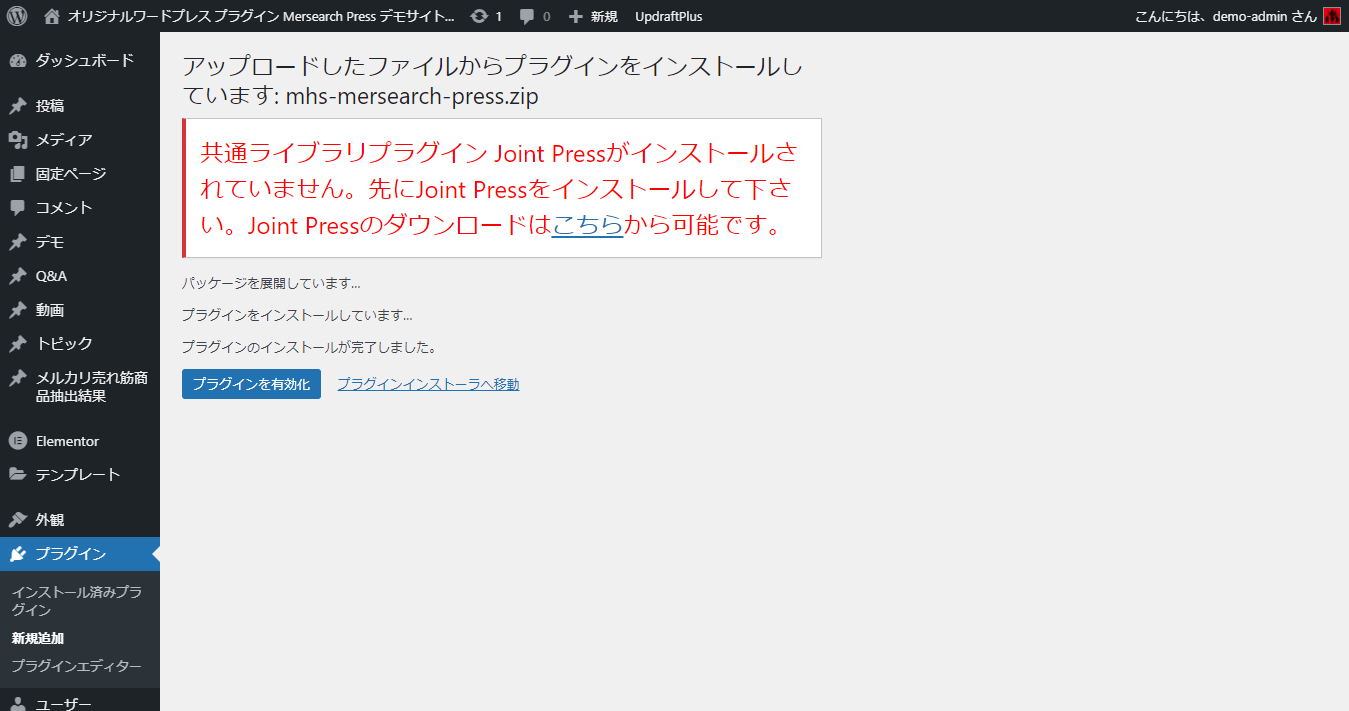Click プラグインのインストールが完了しました。 text

309,347
